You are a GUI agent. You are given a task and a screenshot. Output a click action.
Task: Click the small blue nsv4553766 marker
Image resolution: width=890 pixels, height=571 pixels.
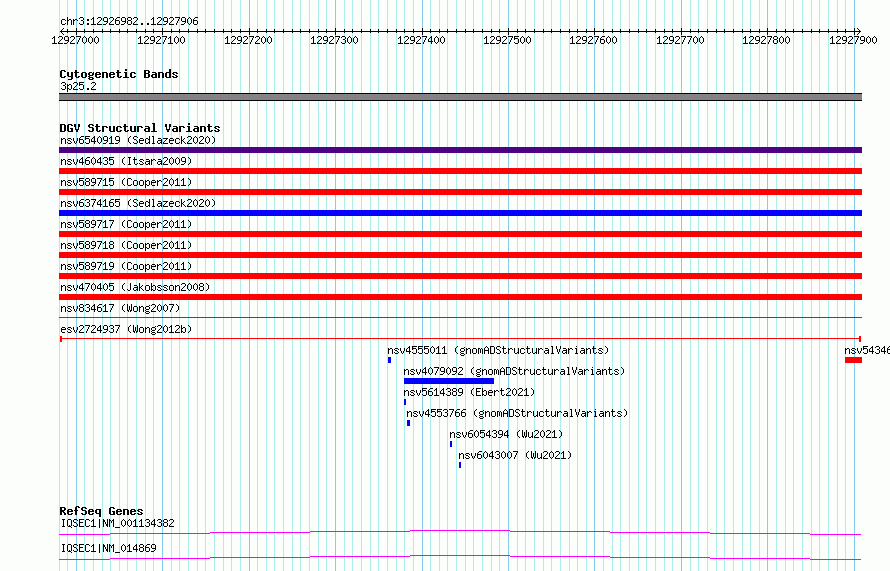coord(409,423)
